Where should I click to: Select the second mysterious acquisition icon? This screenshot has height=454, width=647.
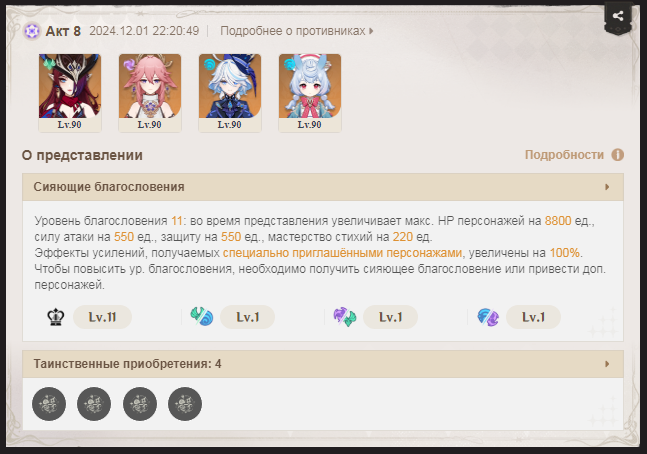(x=94, y=404)
